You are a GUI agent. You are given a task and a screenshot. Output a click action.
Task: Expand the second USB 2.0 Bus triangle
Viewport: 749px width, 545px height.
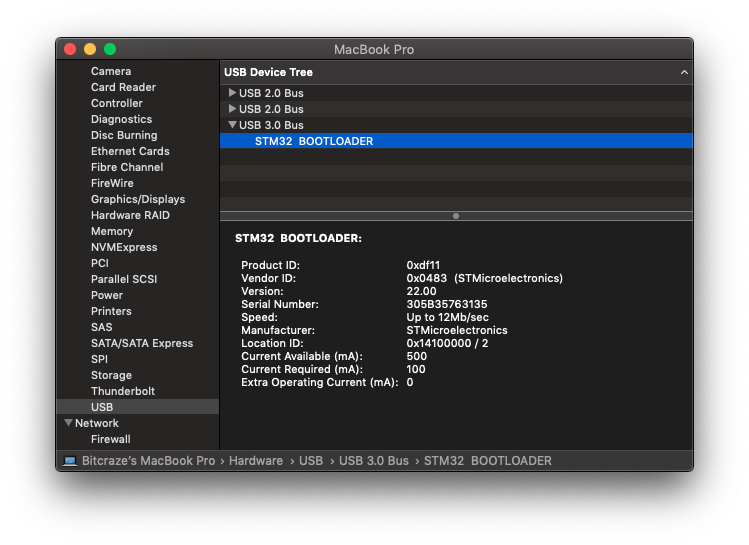click(x=232, y=108)
